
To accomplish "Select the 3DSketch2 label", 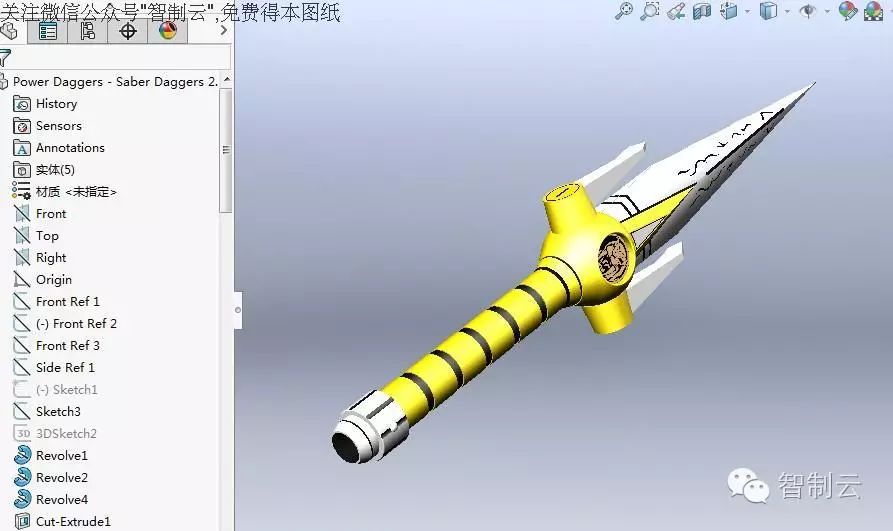I will click(67, 434).
